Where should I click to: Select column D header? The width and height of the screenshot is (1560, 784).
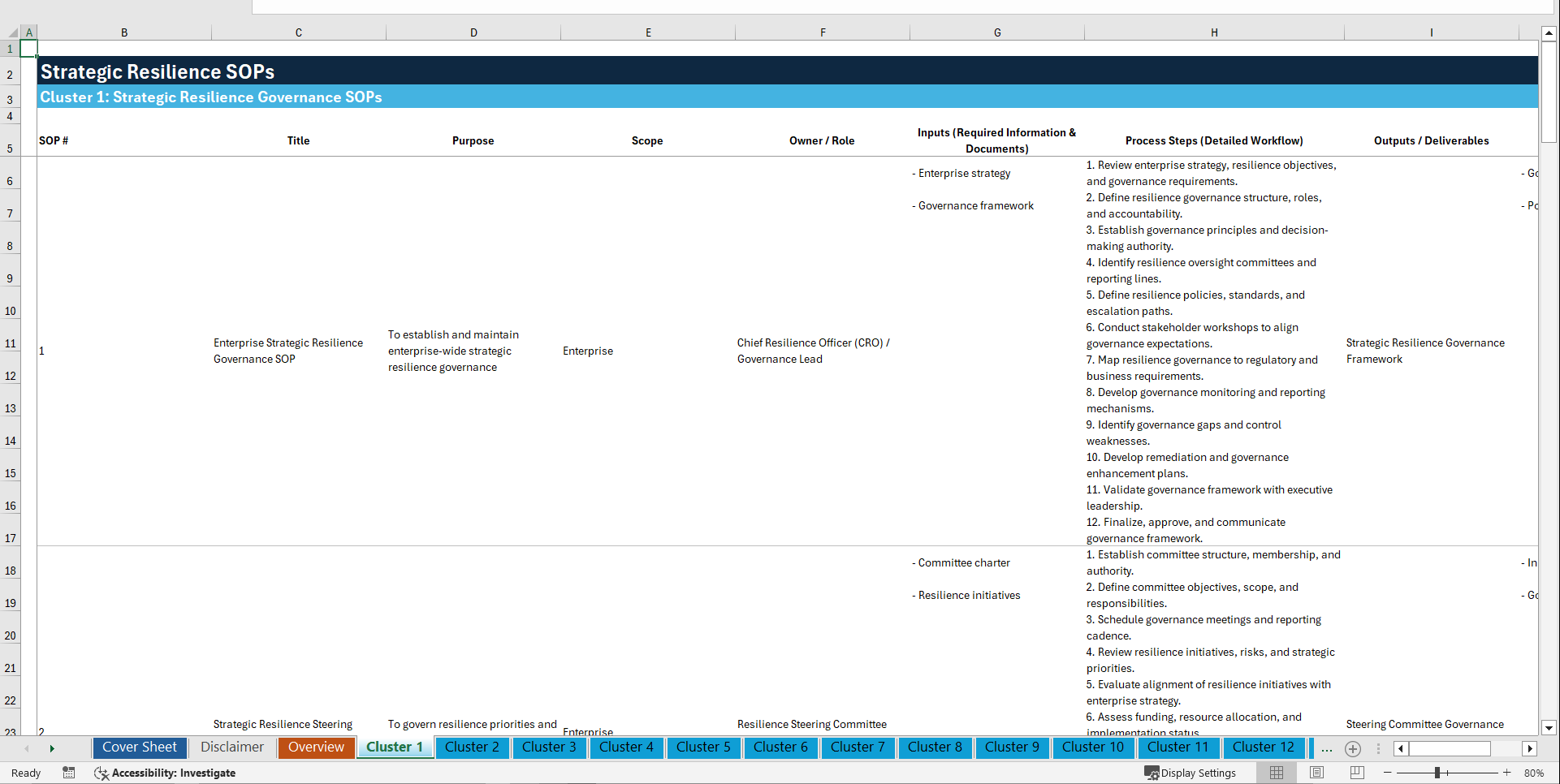click(x=473, y=32)
